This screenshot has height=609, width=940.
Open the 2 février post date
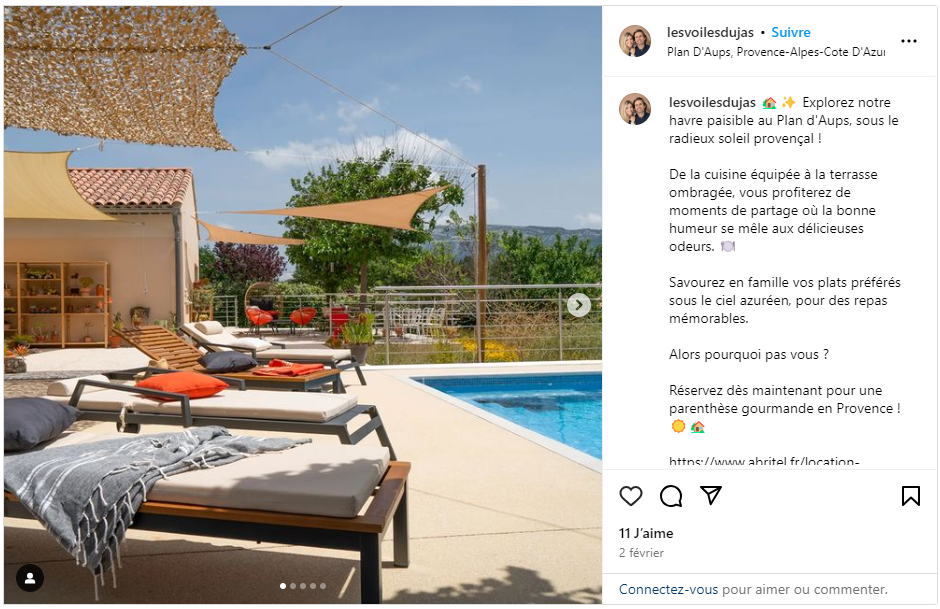[641, 553]
